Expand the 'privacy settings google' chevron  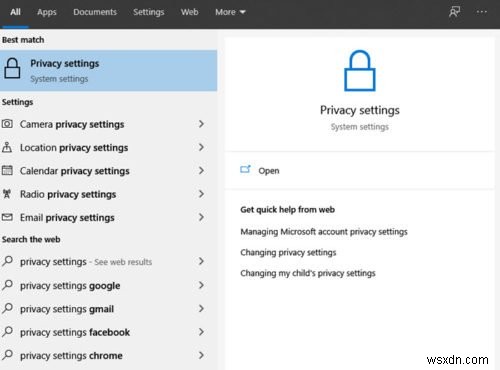[x=201, y=285]
